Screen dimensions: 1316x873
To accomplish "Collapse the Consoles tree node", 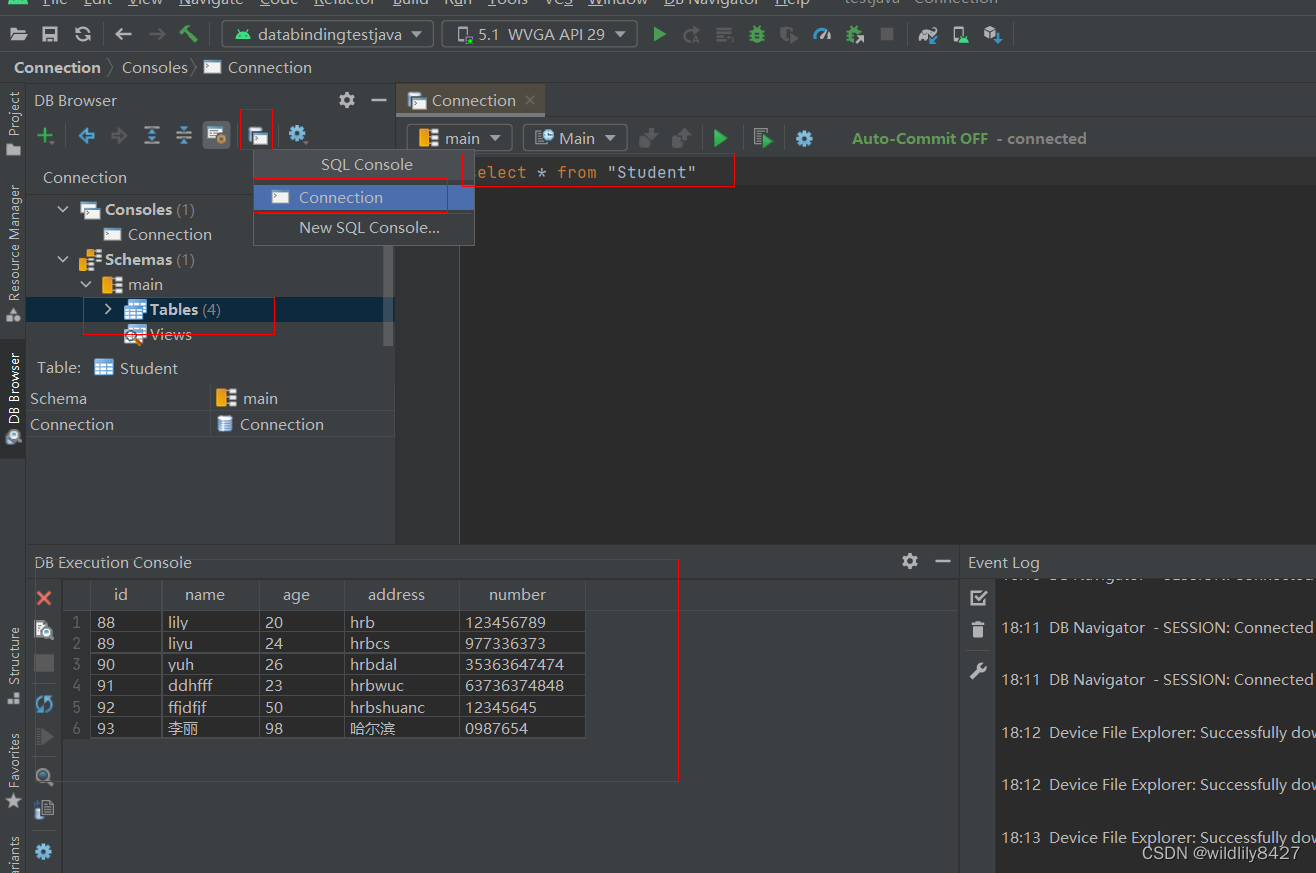I will click(x=64, y=209).
